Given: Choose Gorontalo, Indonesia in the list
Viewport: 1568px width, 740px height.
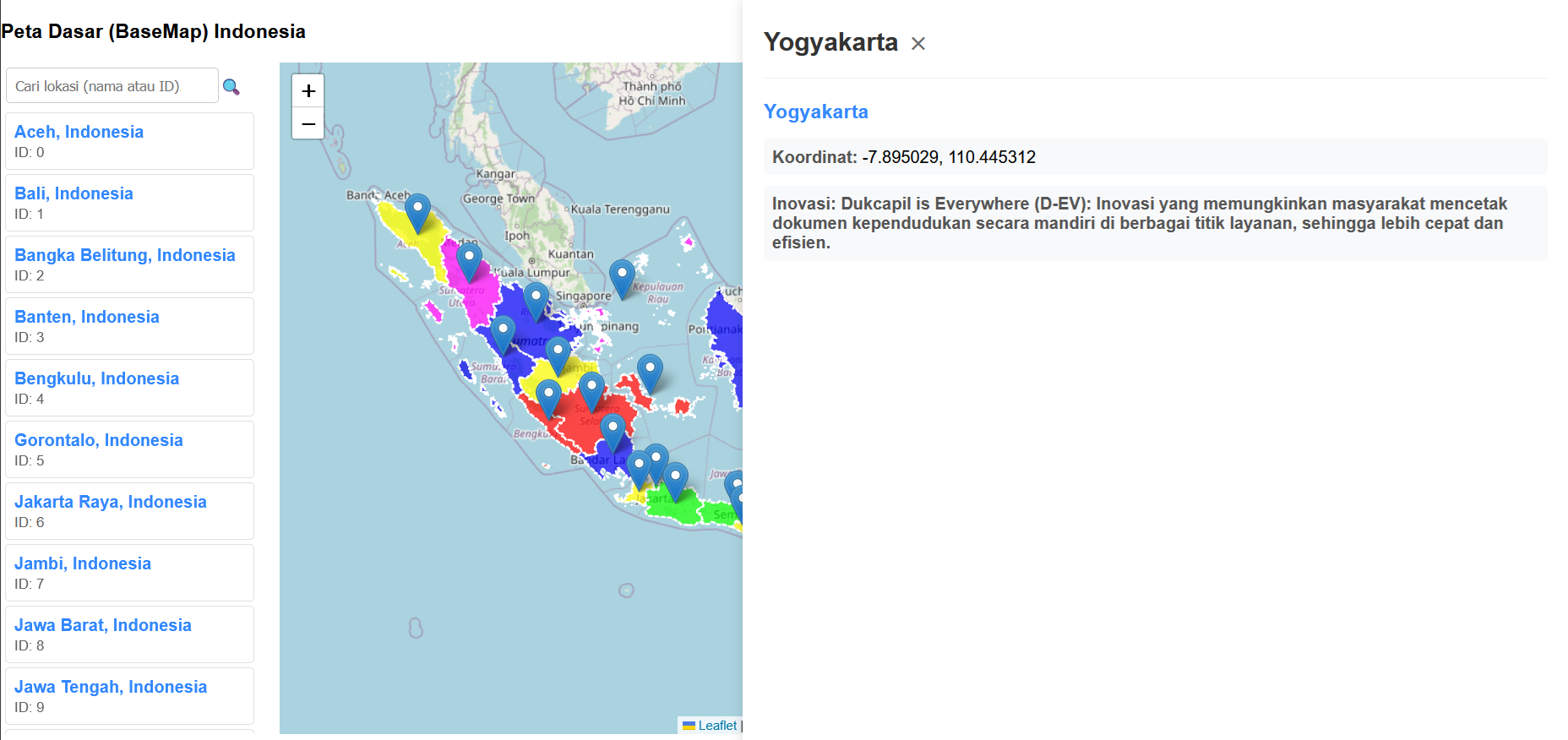Looking at the screenshot, I should pyautogui.click(x=129, y=449).
